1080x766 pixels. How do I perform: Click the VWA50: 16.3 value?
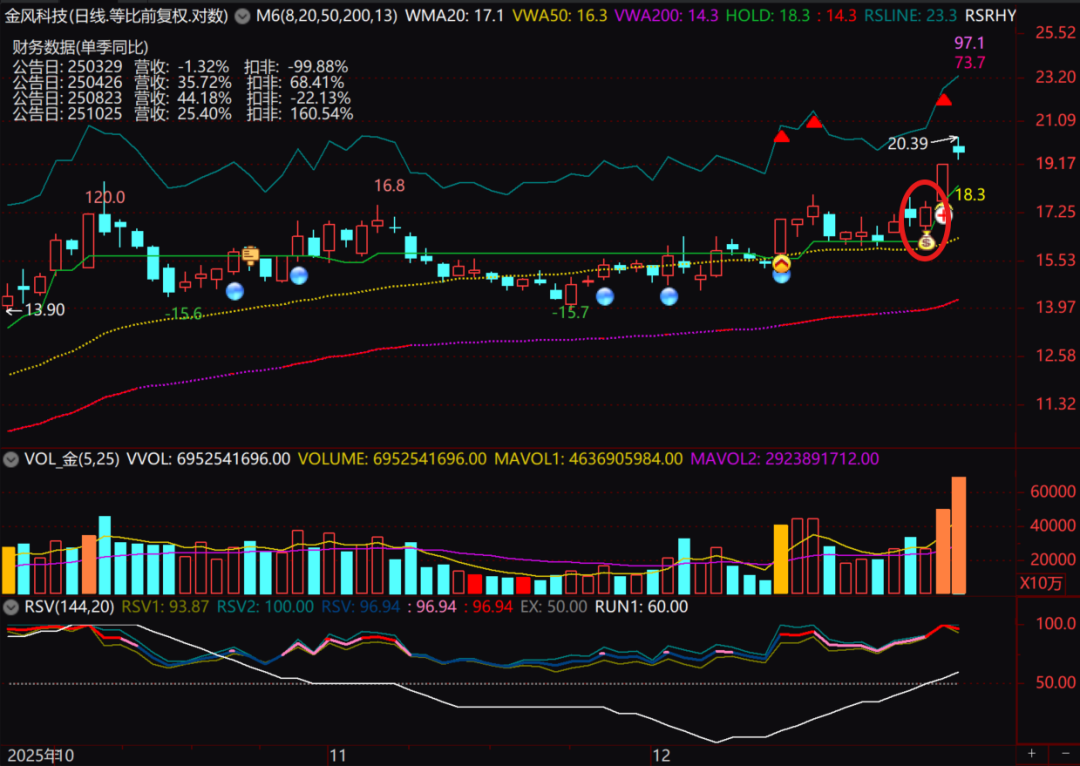pyautogui.click(x=560, y=16)
